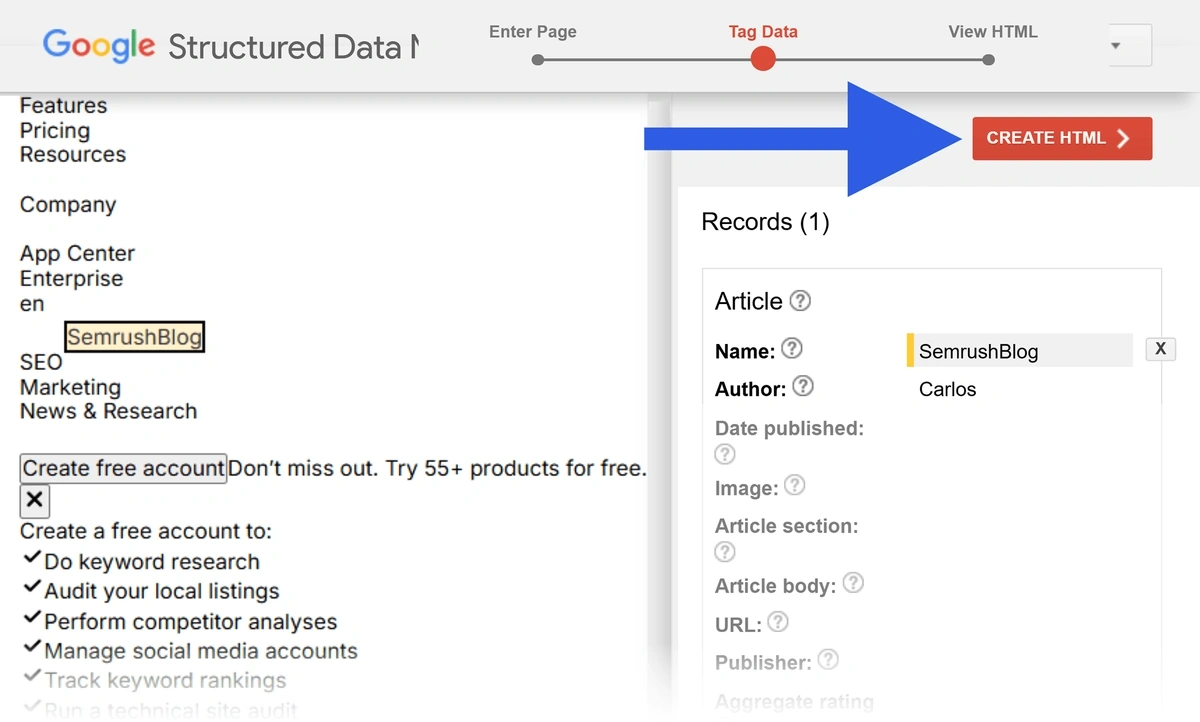This screenshot has width=1200, height=722.
Task: Open help icon next to Name field
Action: [792, 349]
